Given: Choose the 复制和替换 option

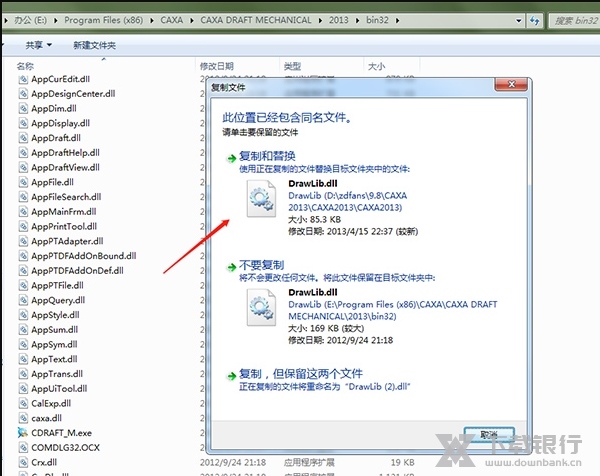Looking at the screenshot, I should coord(267,158).
